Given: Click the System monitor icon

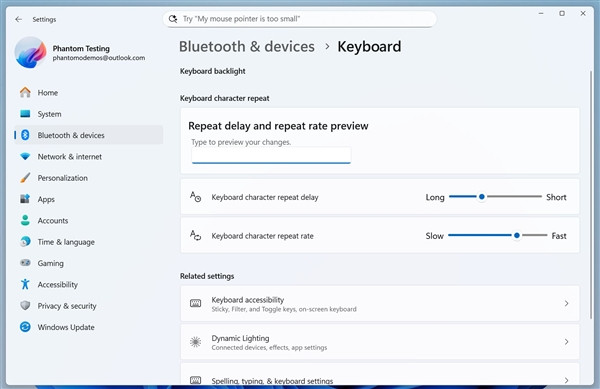Looking at the screenshot, I should click(25, 114).
